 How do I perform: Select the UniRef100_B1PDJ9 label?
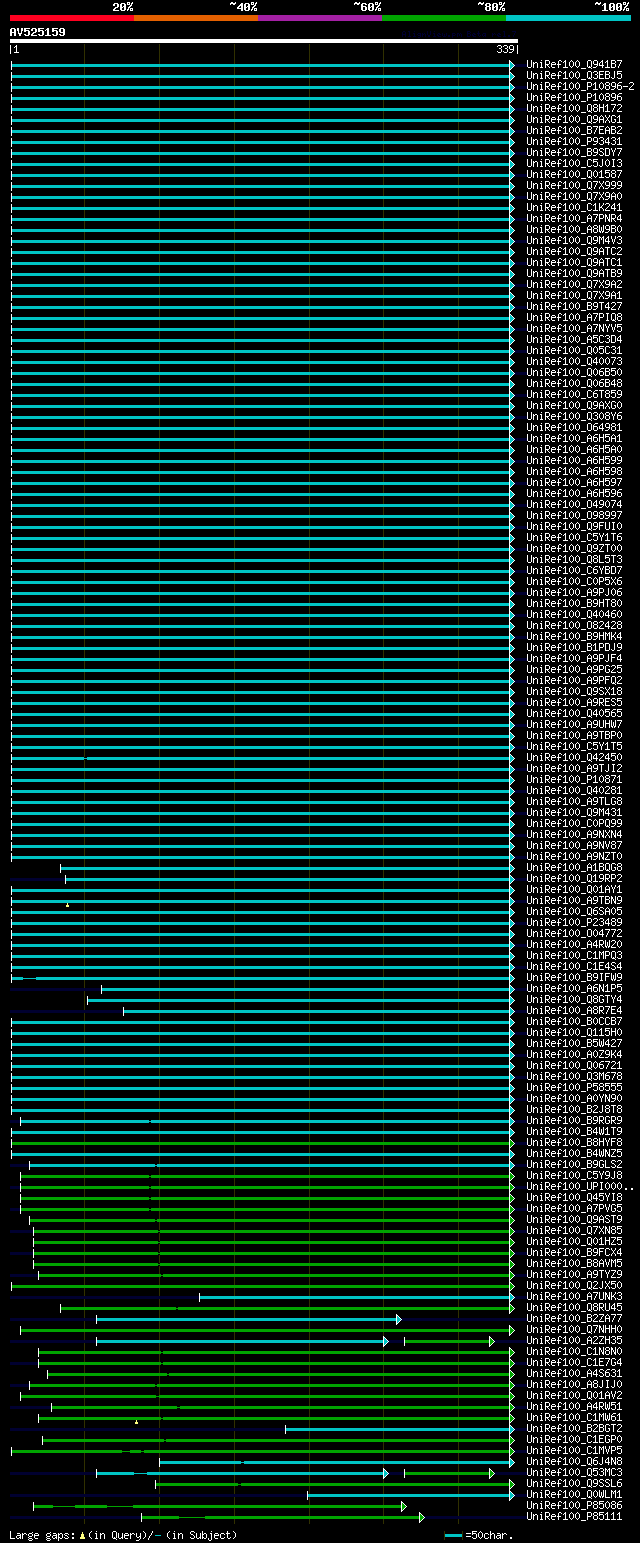[x=573, y=647]
